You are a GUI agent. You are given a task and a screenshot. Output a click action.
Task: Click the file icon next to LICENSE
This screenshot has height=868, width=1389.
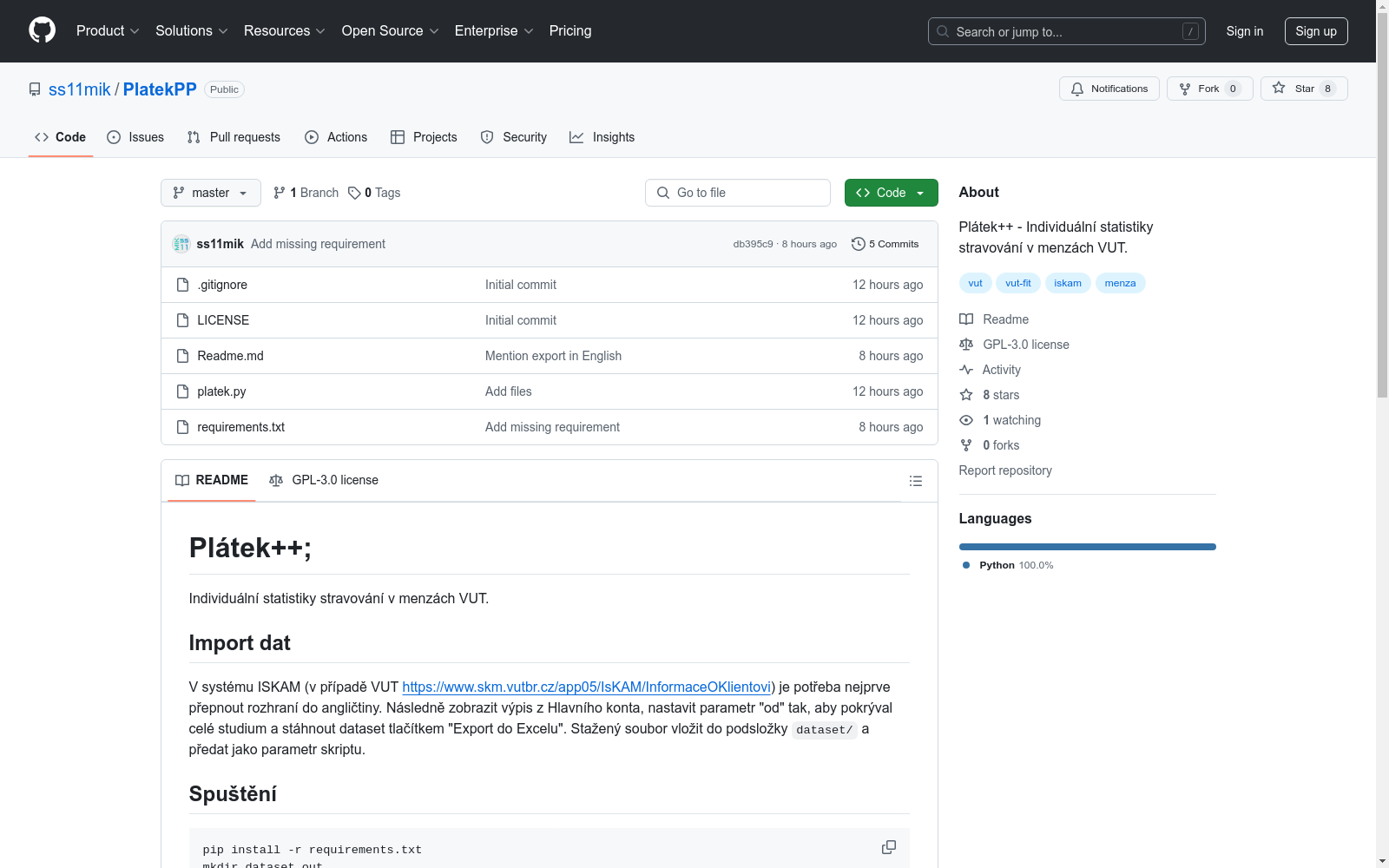[182, 320]
